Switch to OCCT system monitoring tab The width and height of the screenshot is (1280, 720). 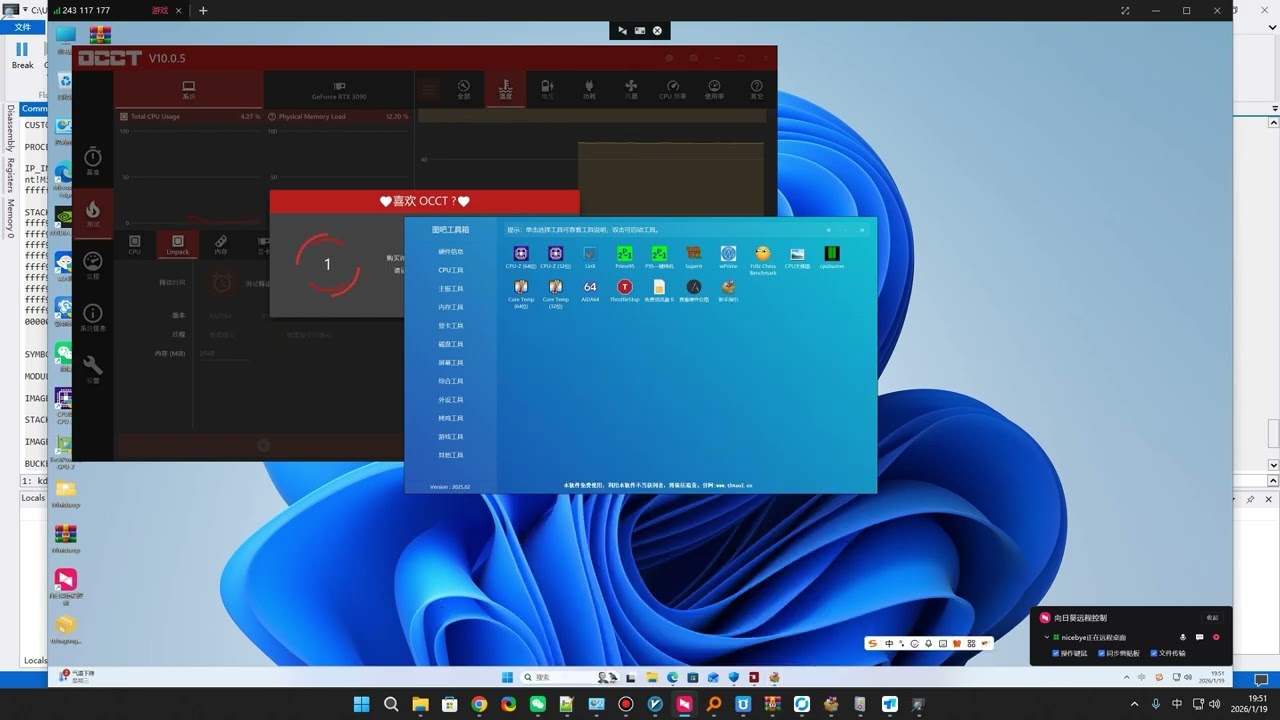click(189, 90)
